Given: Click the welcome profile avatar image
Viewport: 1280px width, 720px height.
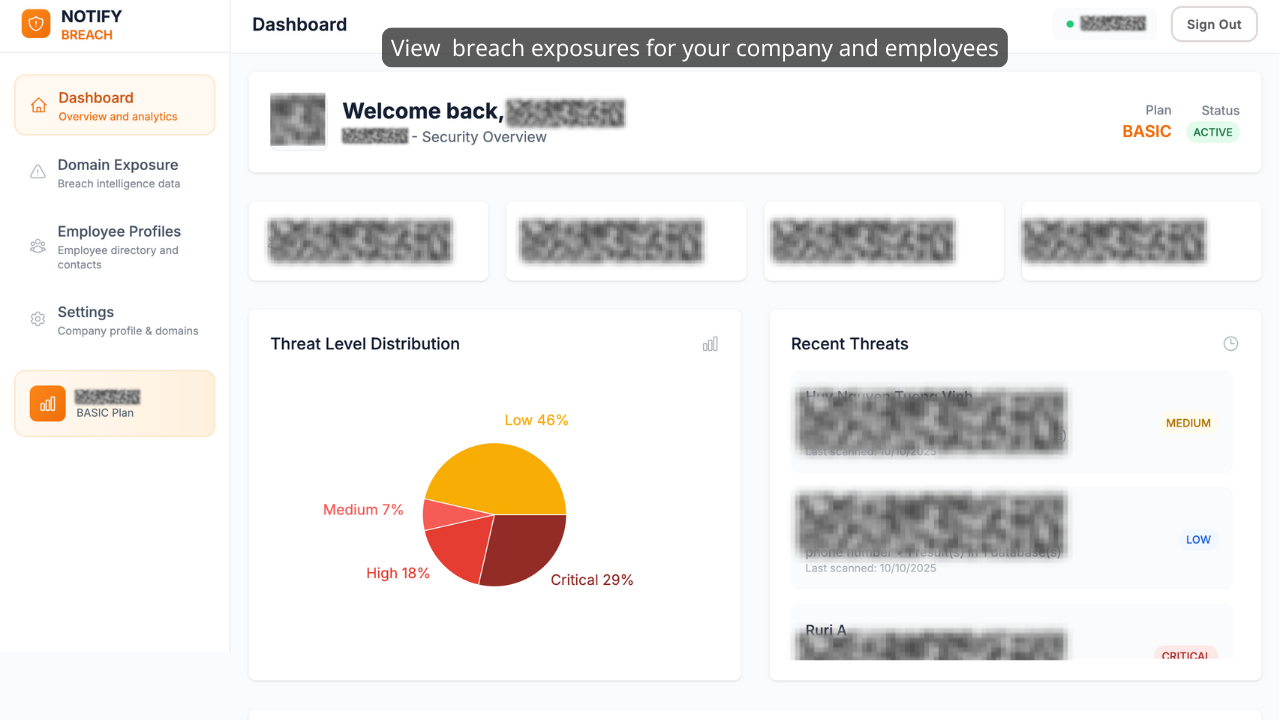Looking at the screenshot, I should (297, 120).
